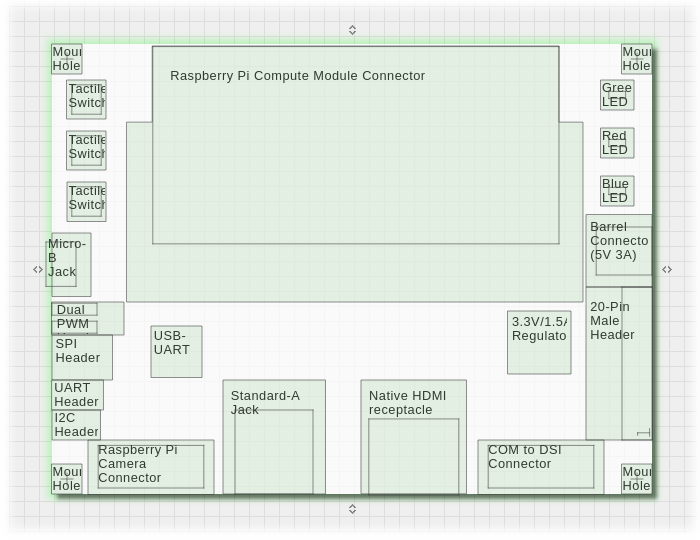Select the COM to DSI Connector
Viewport: 700px width, 540px height.
pyautogui.click(x=541, y=467)
